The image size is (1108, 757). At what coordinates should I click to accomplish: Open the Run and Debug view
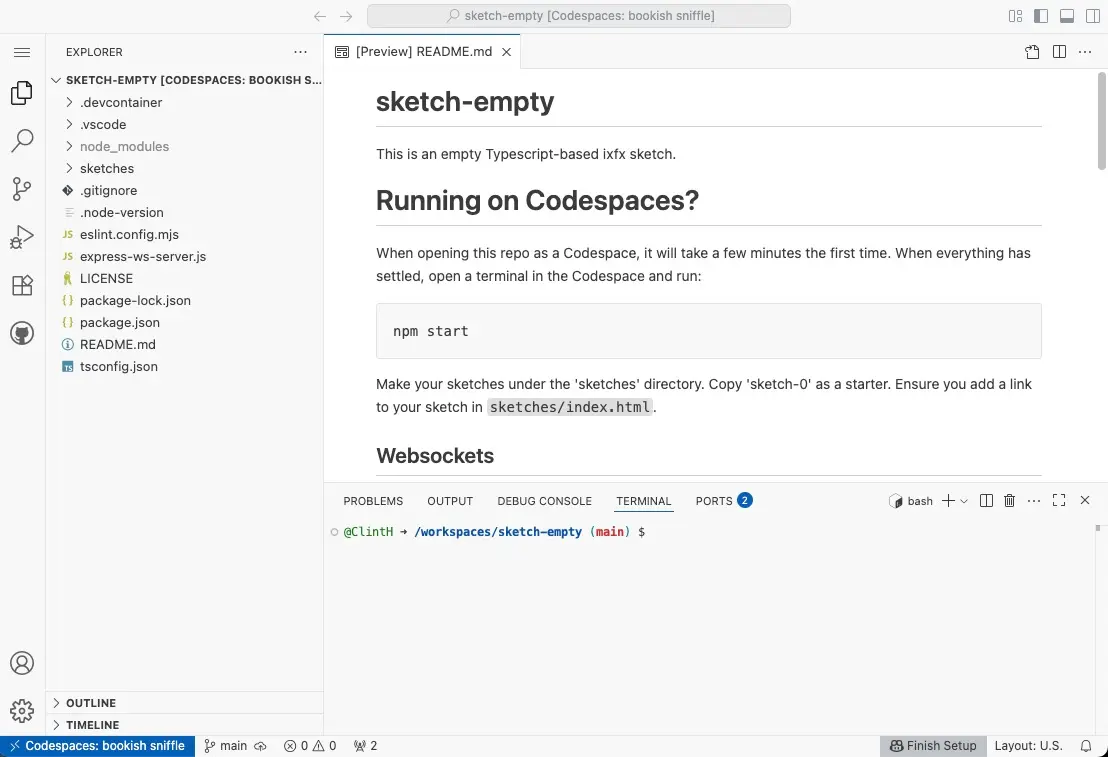(22, 236)
